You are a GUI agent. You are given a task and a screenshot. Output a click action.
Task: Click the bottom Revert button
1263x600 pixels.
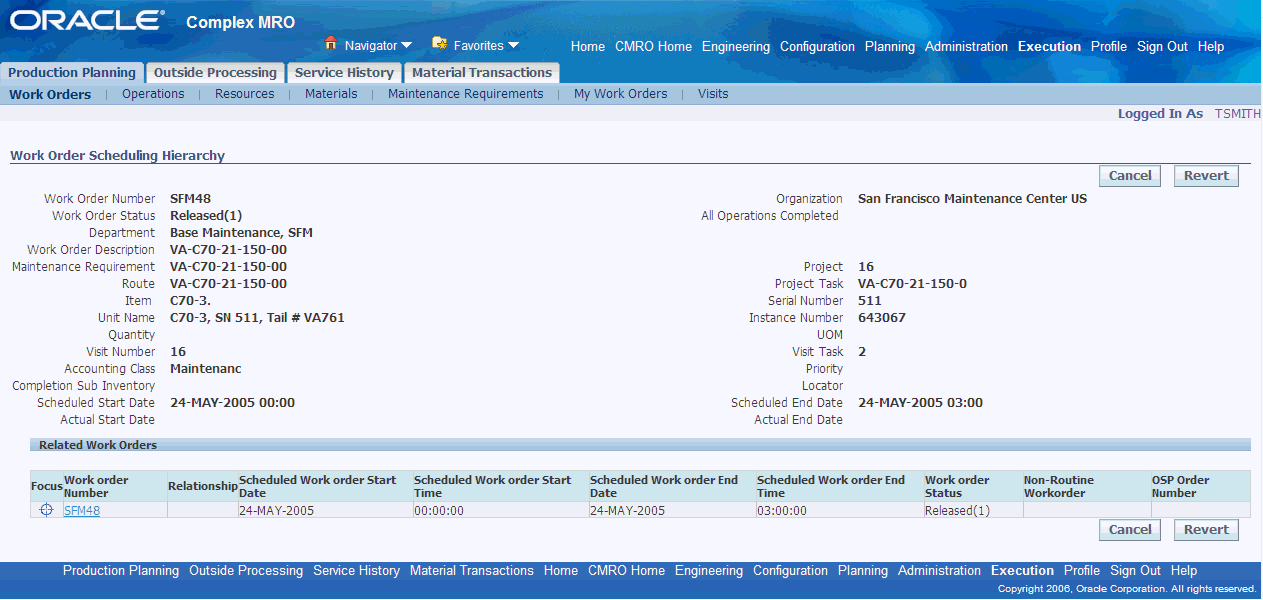[x=1206, y=530]
